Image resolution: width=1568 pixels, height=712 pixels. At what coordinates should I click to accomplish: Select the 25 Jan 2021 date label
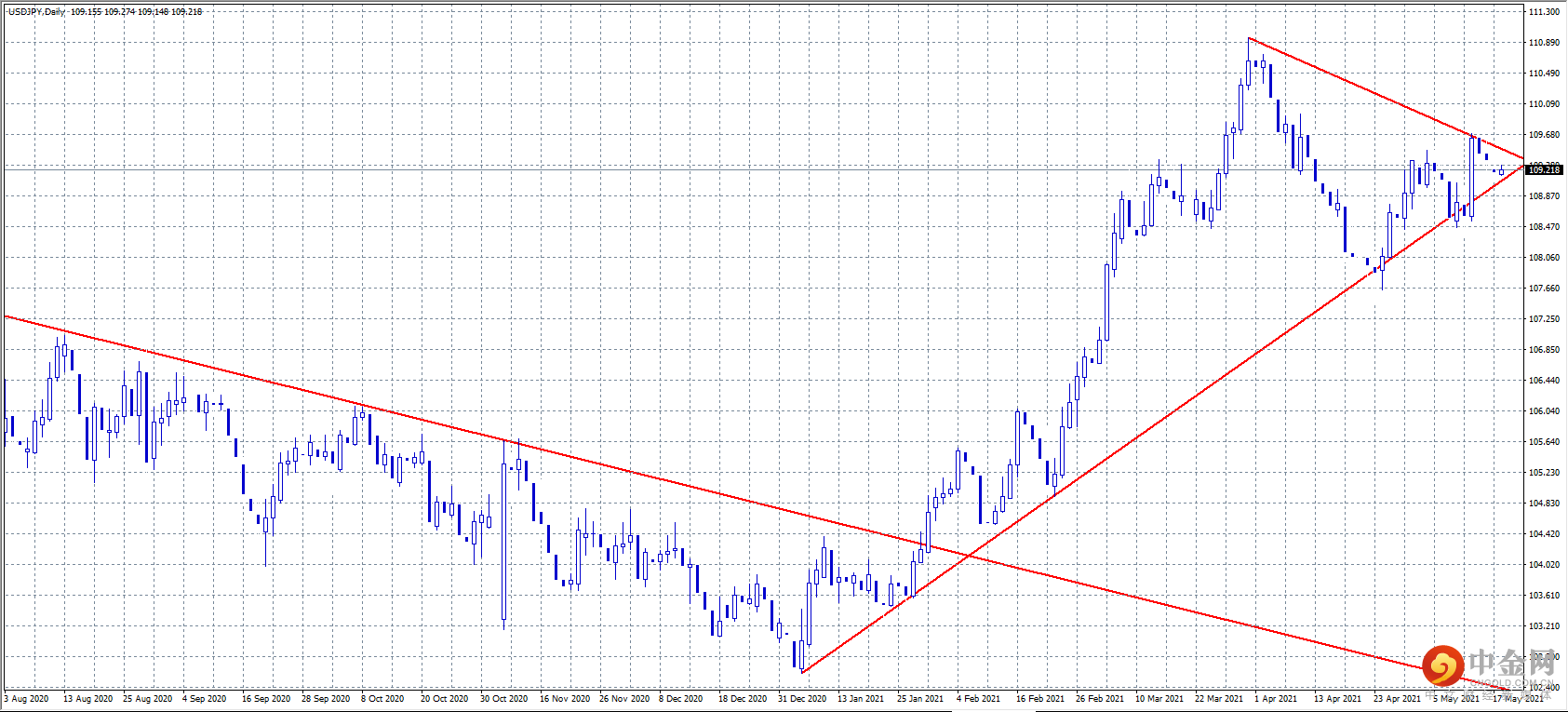[x=920, y=699]
